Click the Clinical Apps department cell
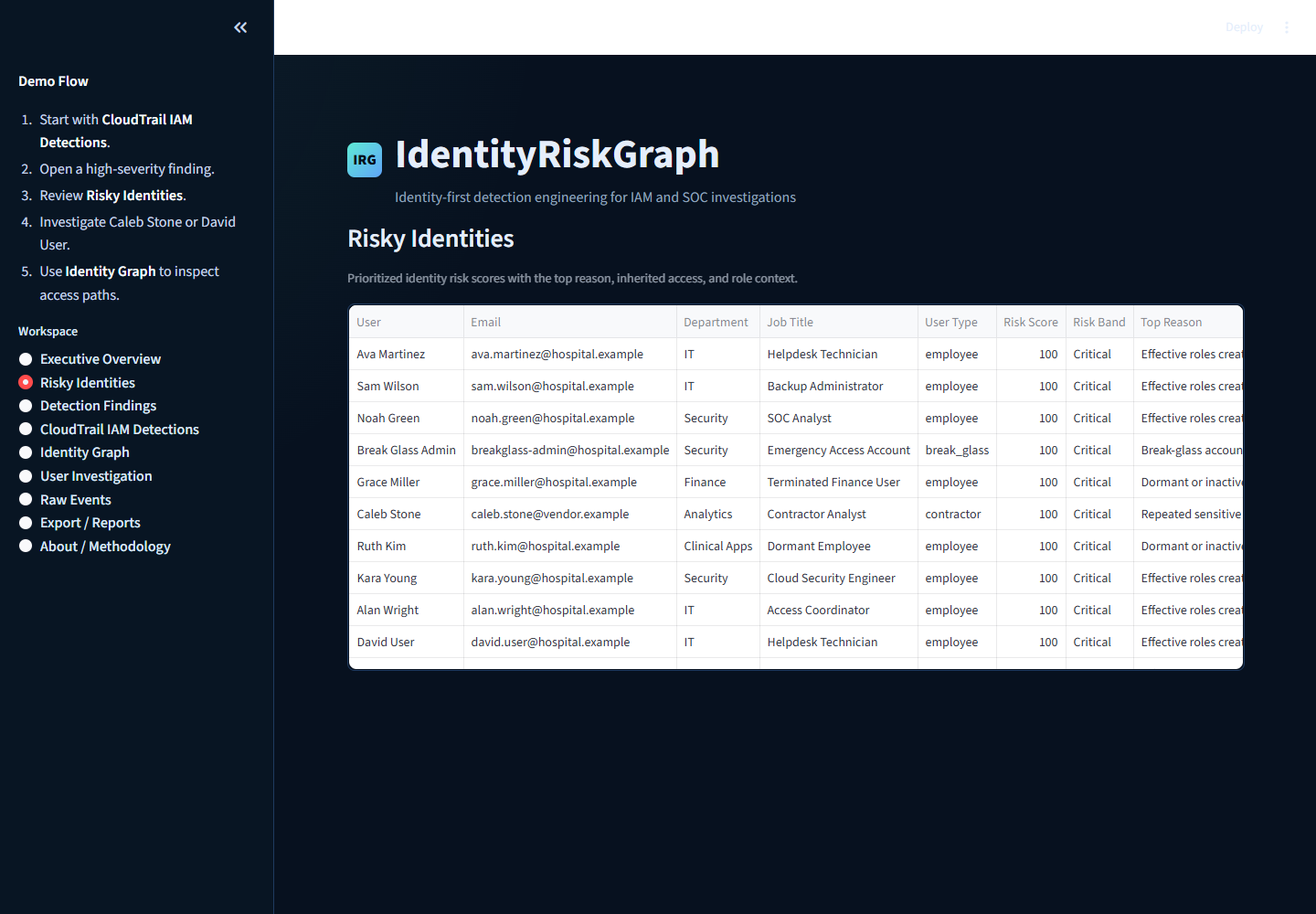 tap(718, 546)
